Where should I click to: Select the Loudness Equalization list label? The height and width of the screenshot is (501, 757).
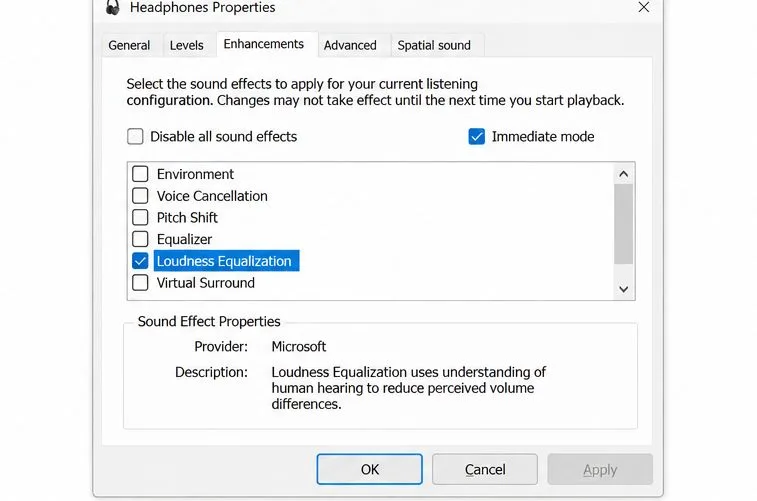226,261
